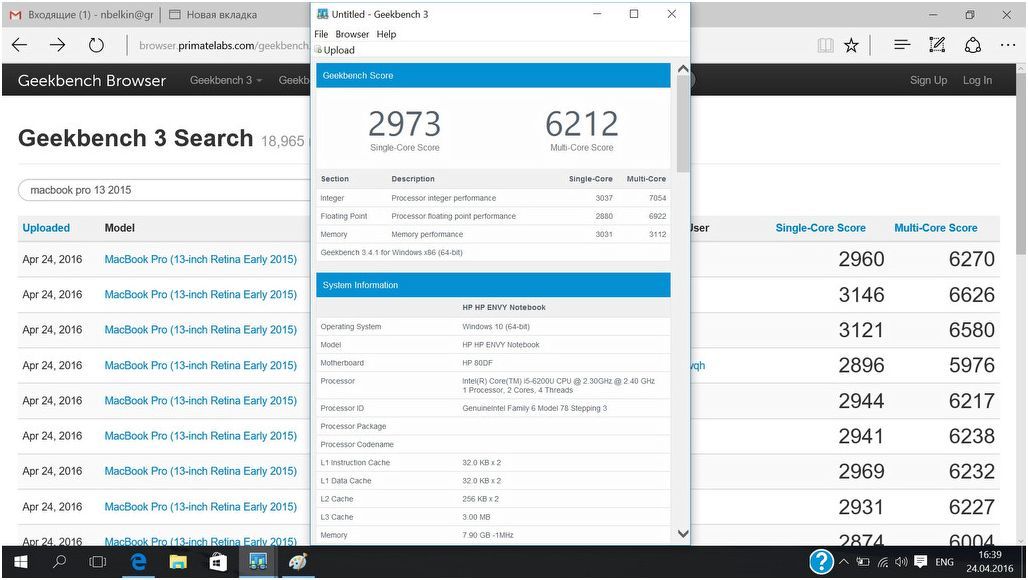Make a web note with pen icon
This screenshot has width=1028, height=580.
coord(937,45)
